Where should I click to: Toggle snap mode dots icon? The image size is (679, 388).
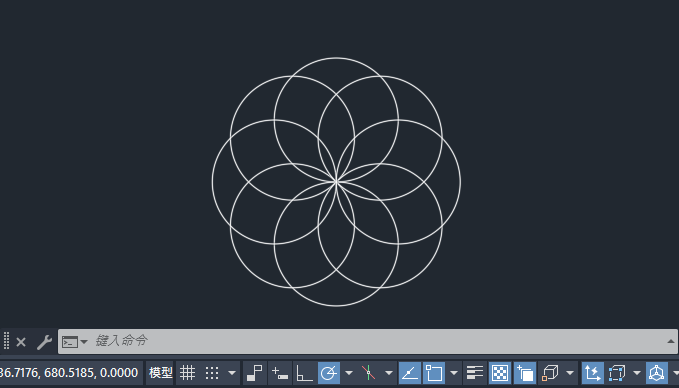pyautogui.click(x=212, y=373)
